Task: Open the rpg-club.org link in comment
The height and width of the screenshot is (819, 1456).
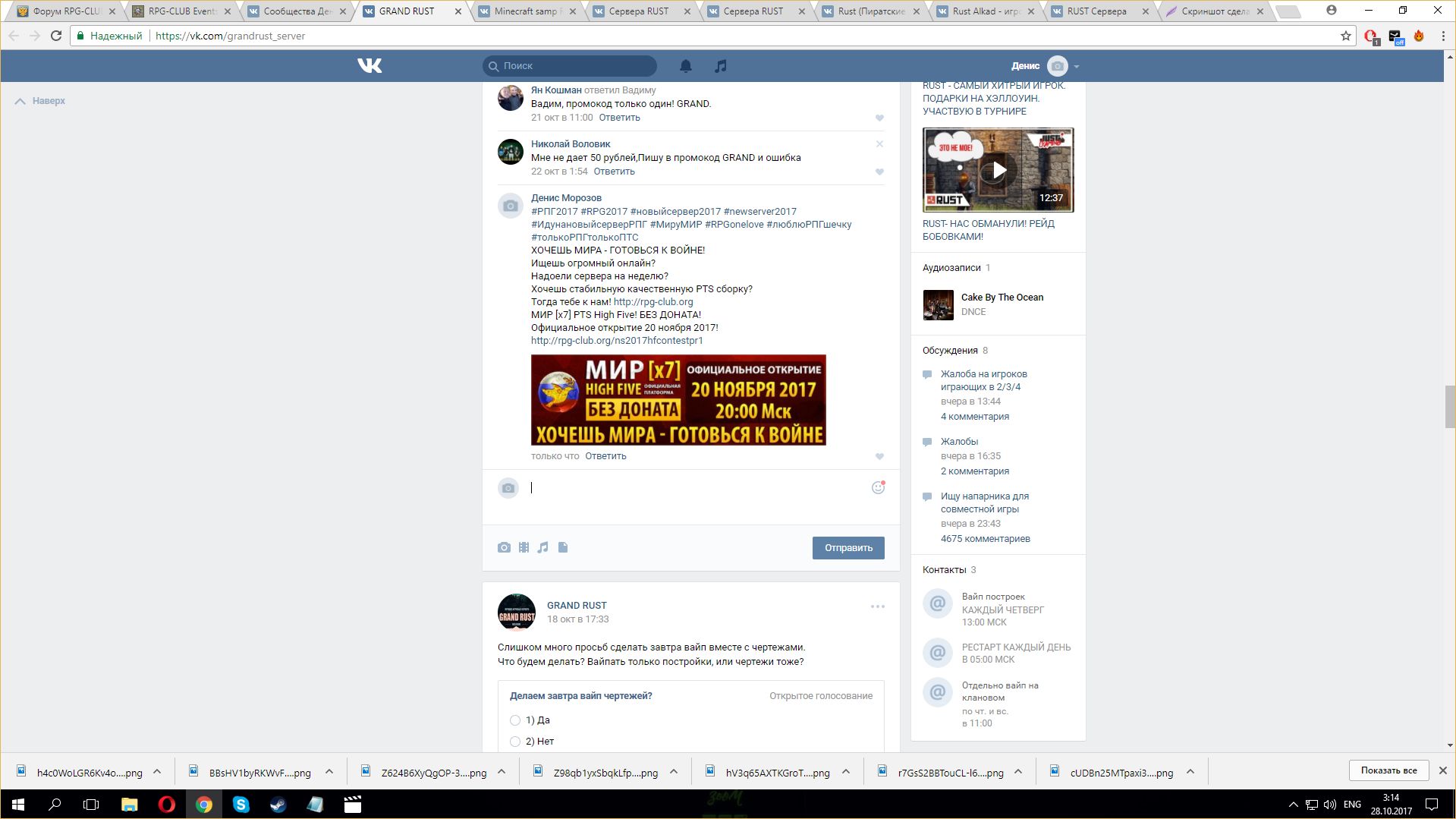Action: [x=653, y=302]
